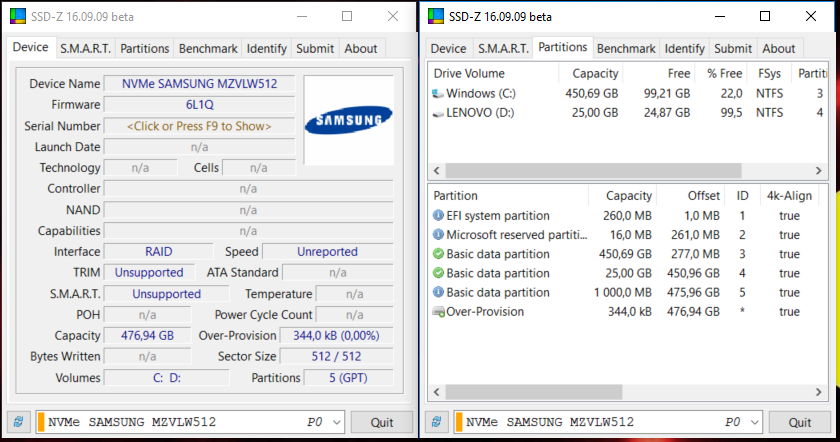Click right arrow of drive volume scrollbar
Screen dimensions: 840x442
point(819,170)
